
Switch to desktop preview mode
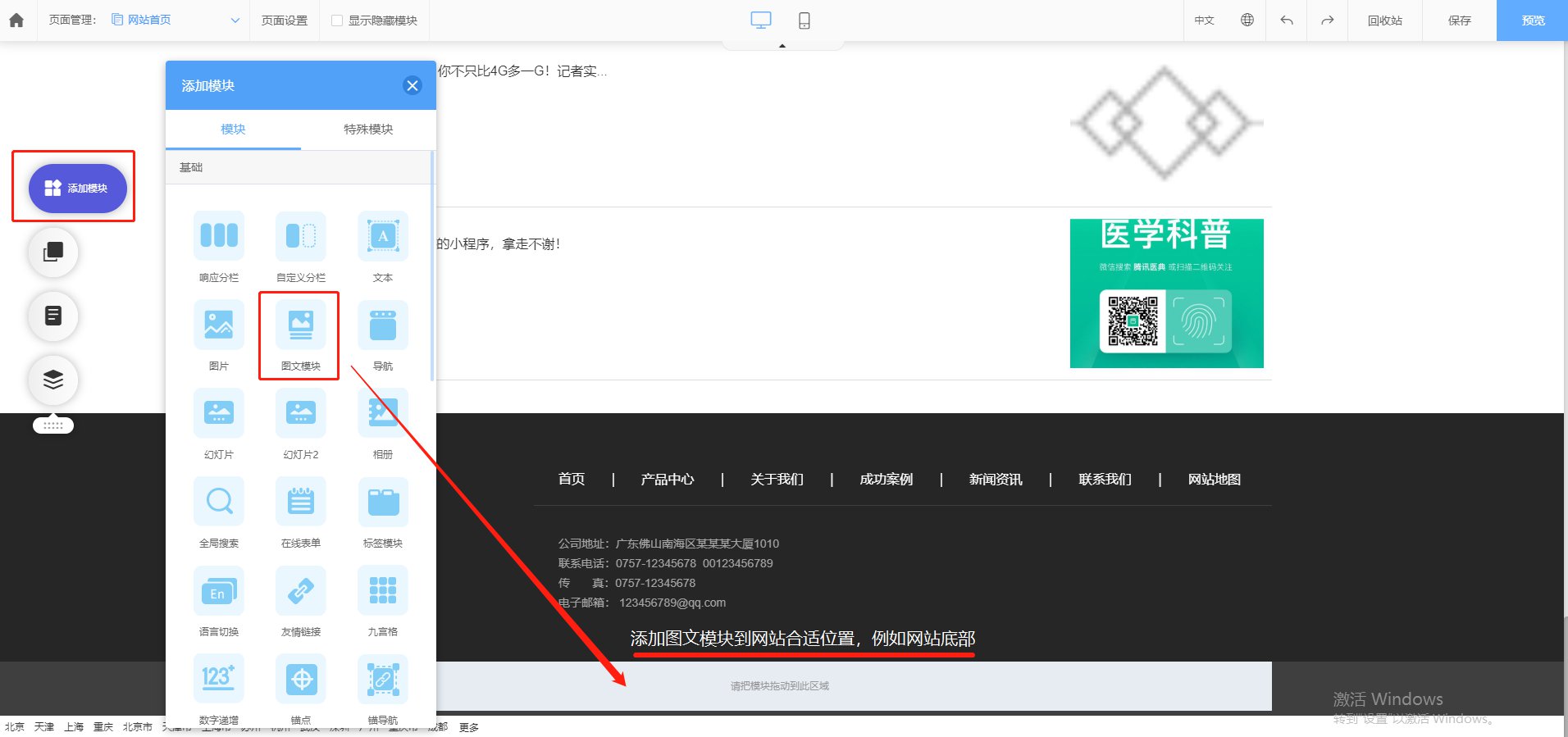(x=761, y=20)
